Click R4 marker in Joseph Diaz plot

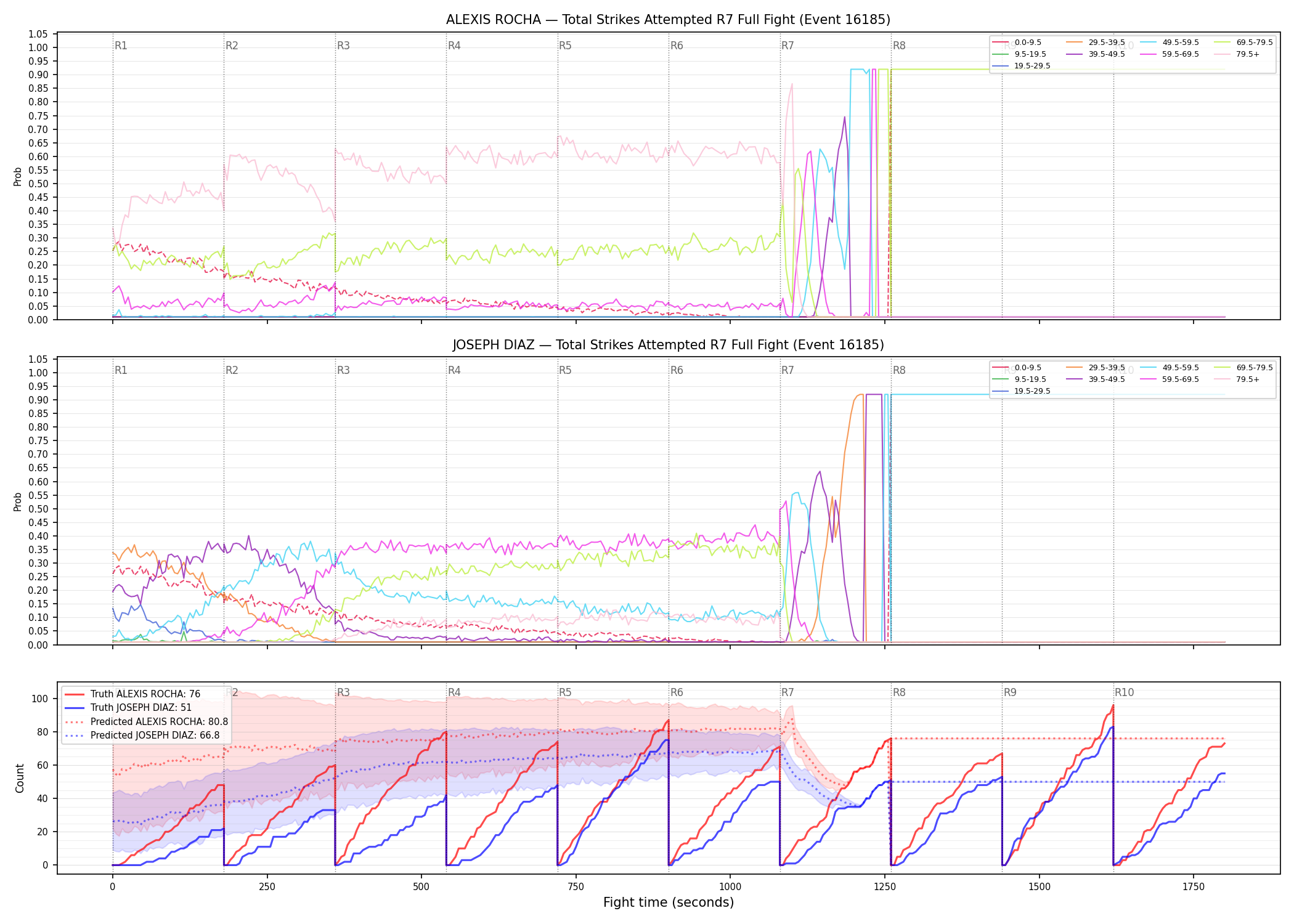click(454, 370)
